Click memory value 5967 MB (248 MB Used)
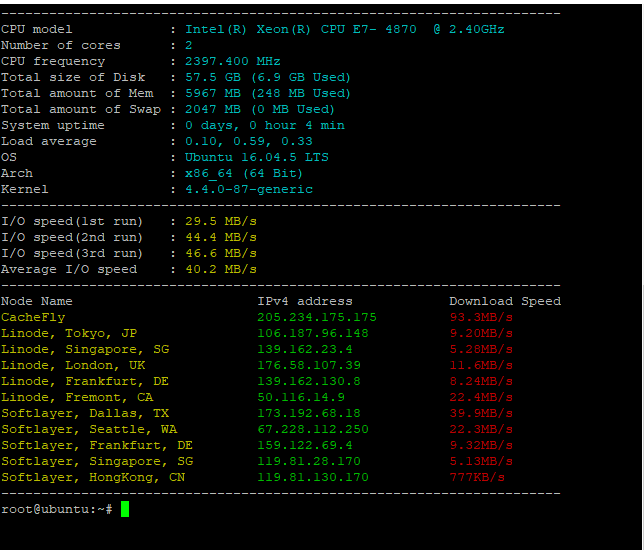 (268, 93)
